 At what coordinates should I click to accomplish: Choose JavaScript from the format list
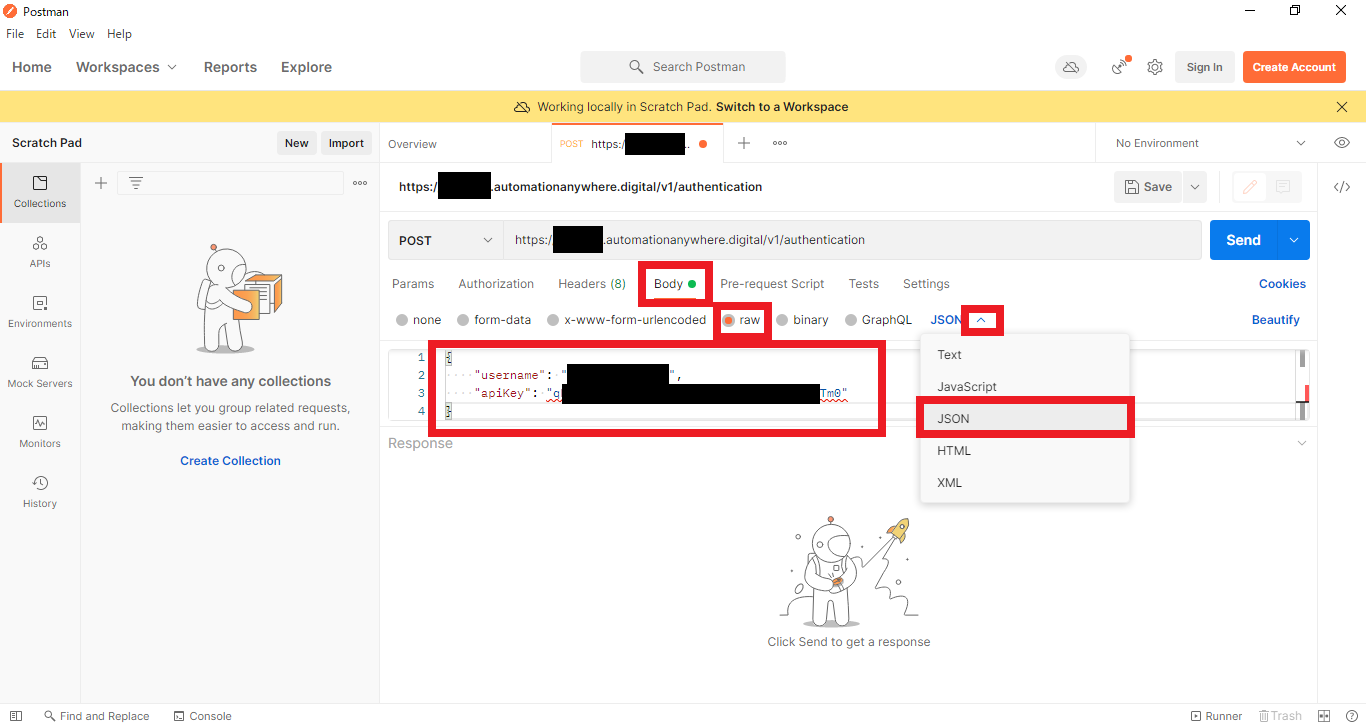1025,387
